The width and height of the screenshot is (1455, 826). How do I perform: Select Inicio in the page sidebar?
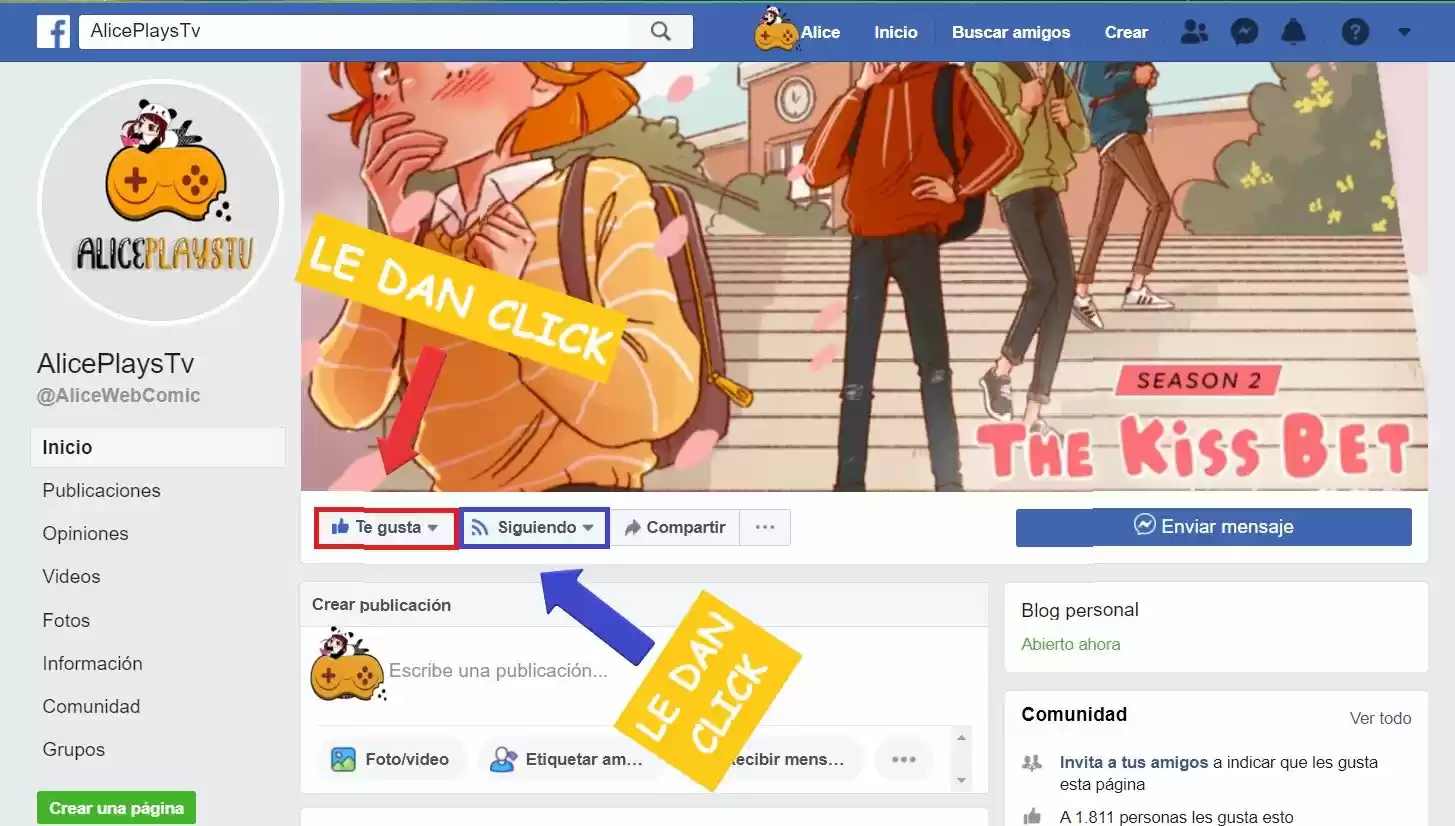click(x=158, y=447)
